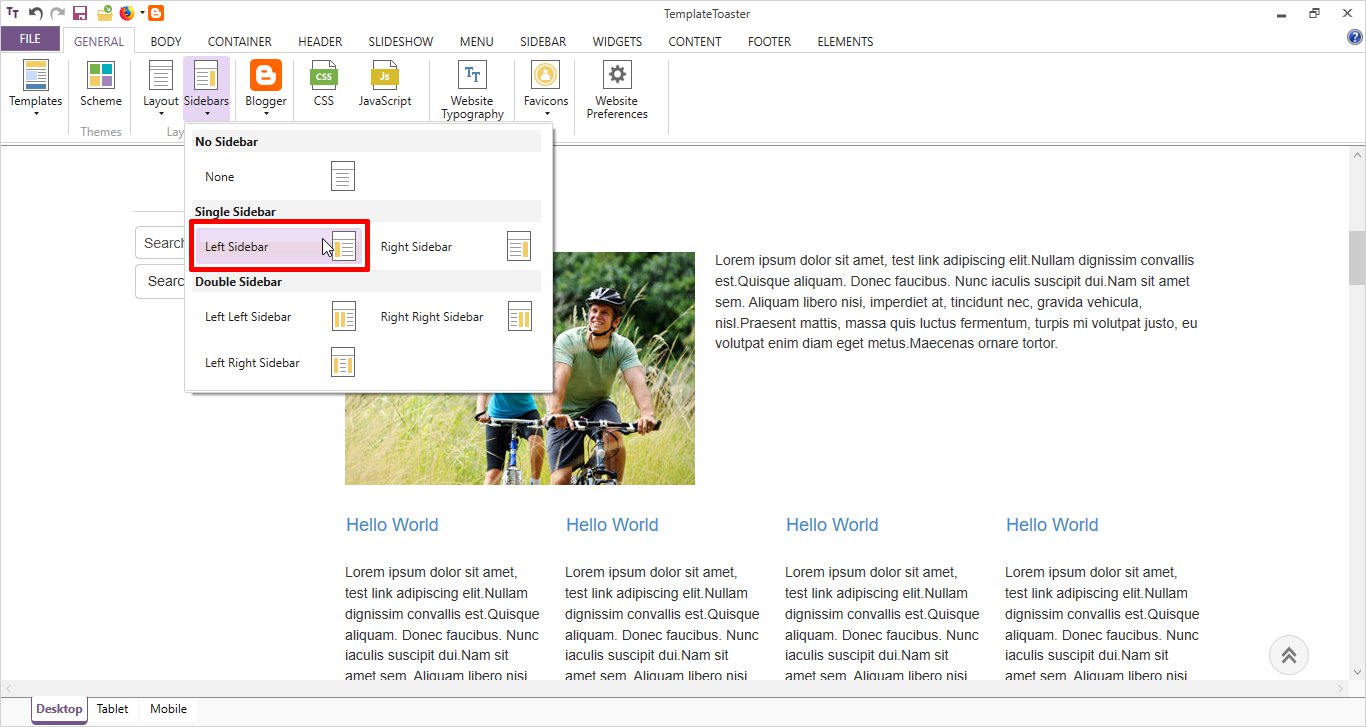Open the FILE menu
The image size is (1366, 727).
(x=30, y=37)
